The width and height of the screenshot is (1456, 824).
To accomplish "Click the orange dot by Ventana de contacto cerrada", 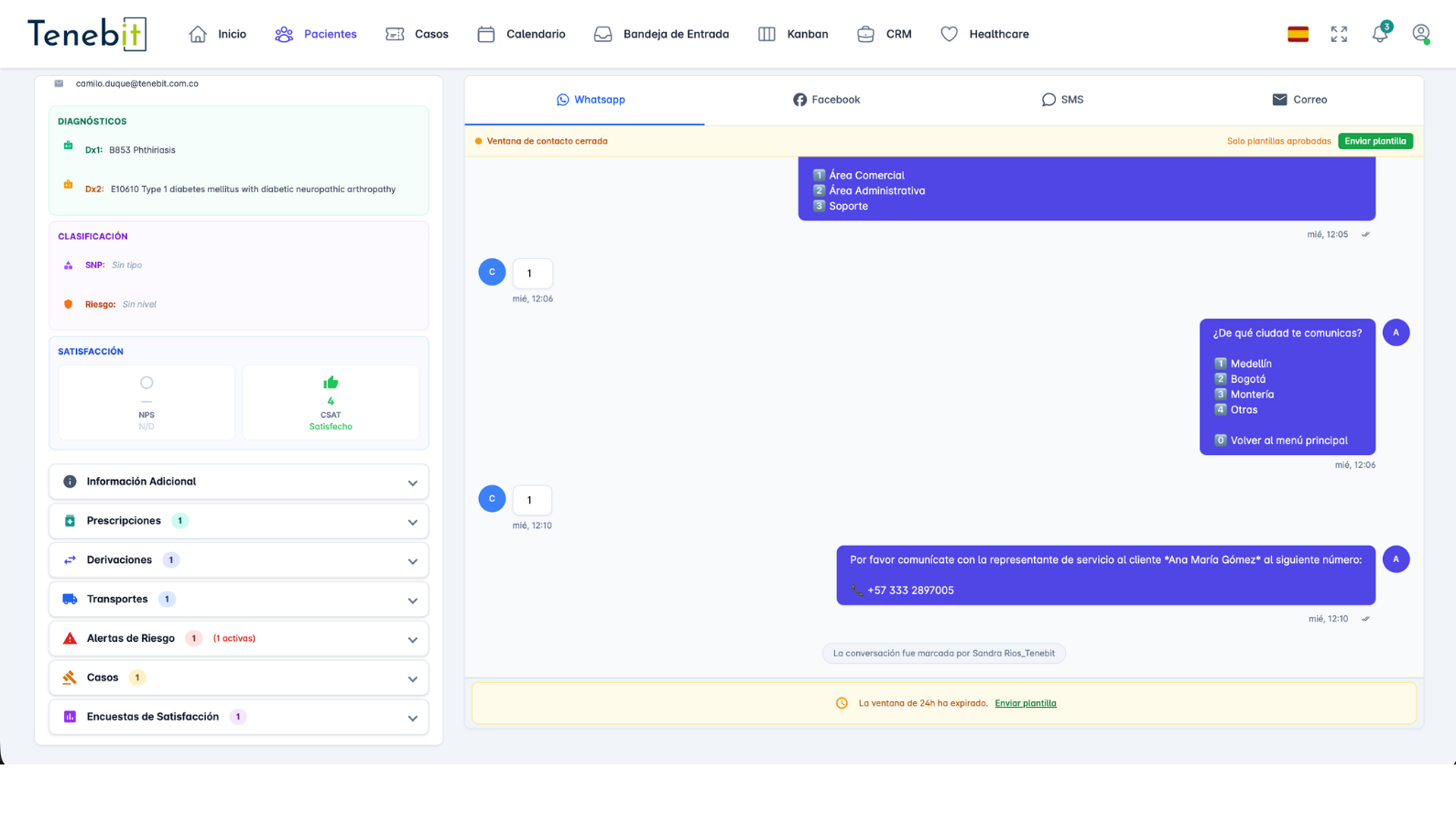I will click(x=478, y=141).
